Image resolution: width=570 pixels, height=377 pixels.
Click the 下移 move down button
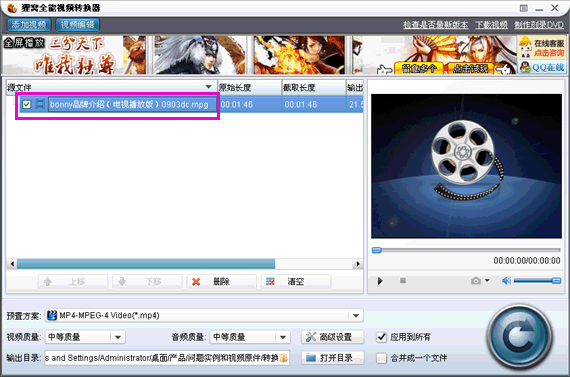click(147, 281)
